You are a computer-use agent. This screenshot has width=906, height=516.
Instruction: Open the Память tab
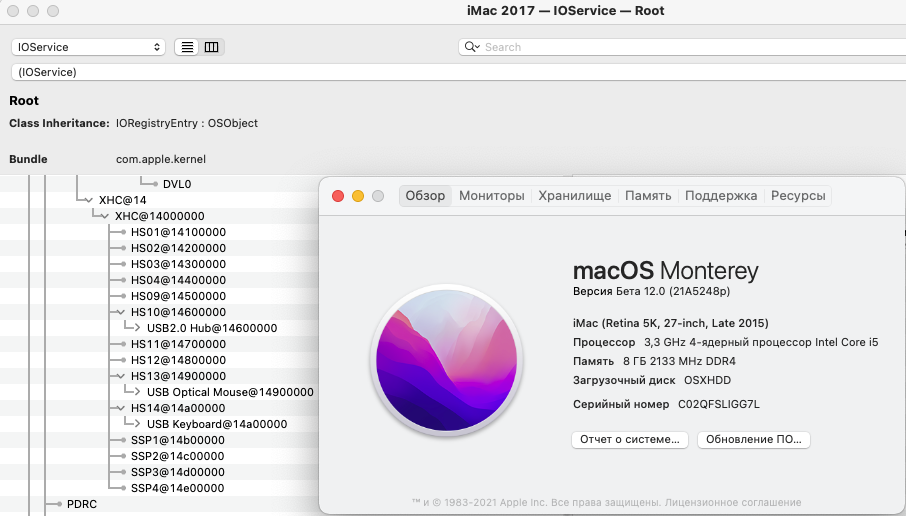click(648, 196)
